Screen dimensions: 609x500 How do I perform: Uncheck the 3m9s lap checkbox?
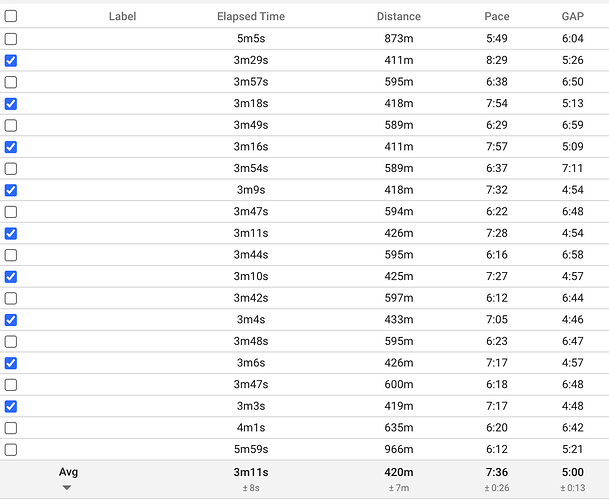tap(10, 190)
